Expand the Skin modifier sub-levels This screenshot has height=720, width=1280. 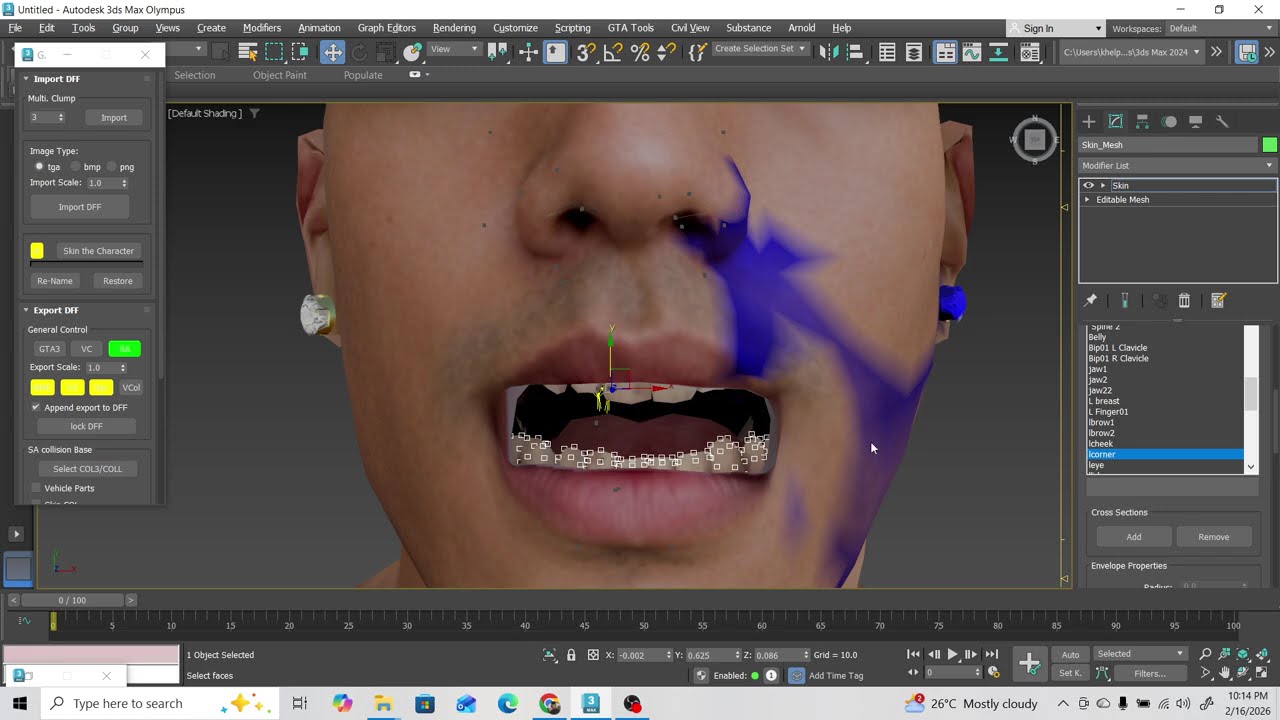point(1103,185)
